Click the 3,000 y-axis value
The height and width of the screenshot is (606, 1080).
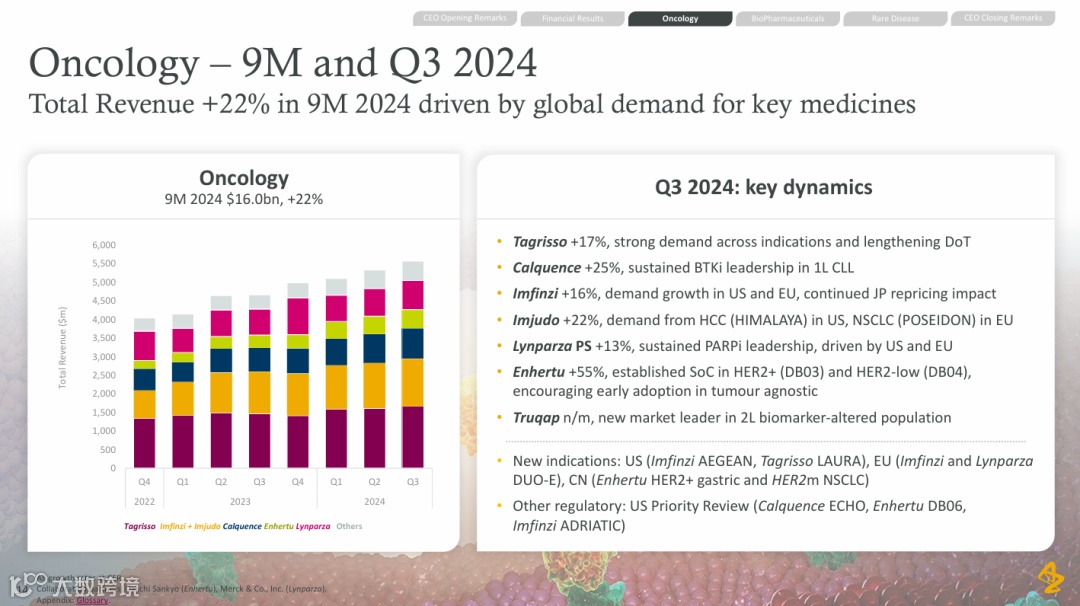point(104,357)
